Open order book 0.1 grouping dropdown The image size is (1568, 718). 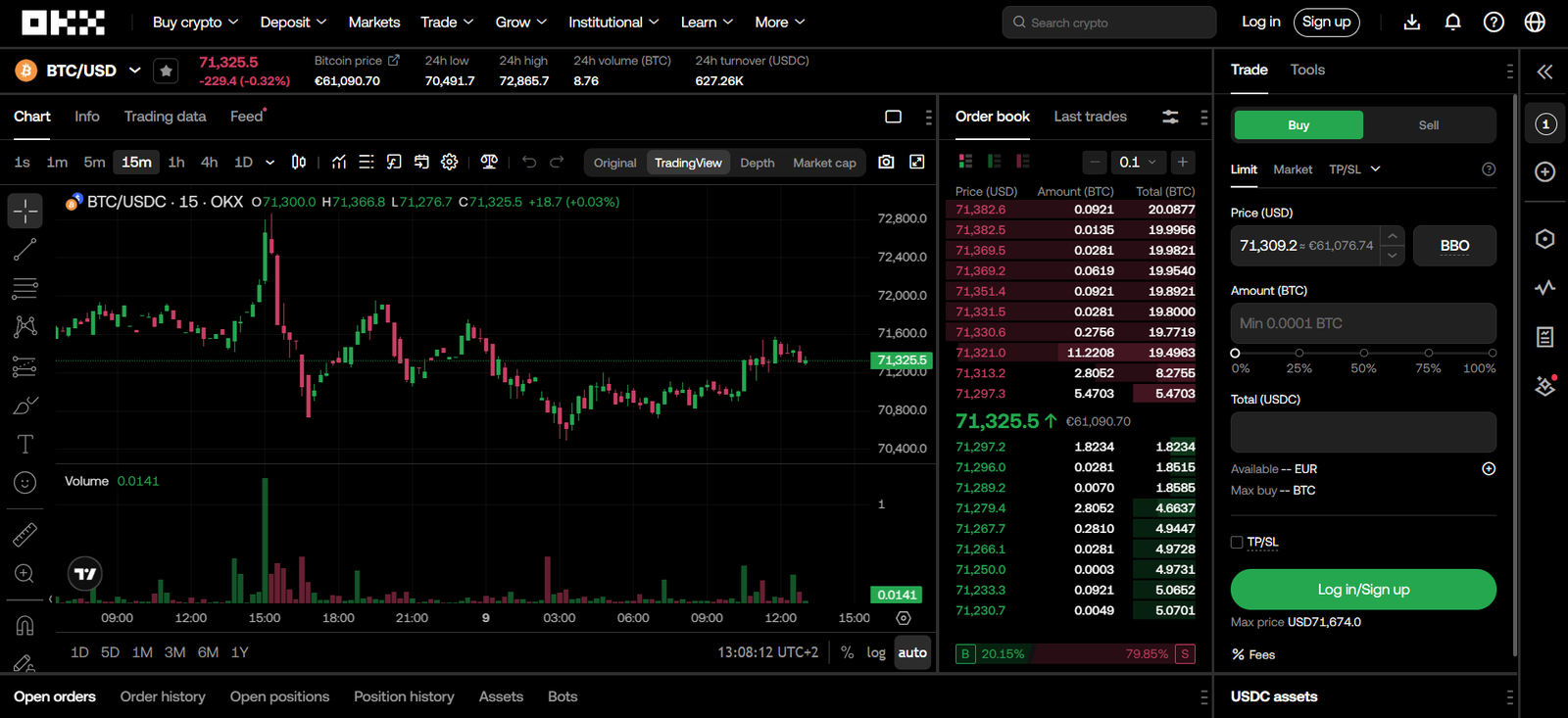click(x=1138, y=162)
